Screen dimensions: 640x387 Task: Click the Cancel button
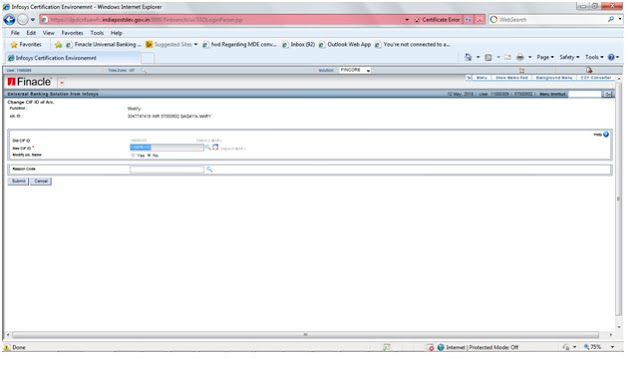pos(41,181)
